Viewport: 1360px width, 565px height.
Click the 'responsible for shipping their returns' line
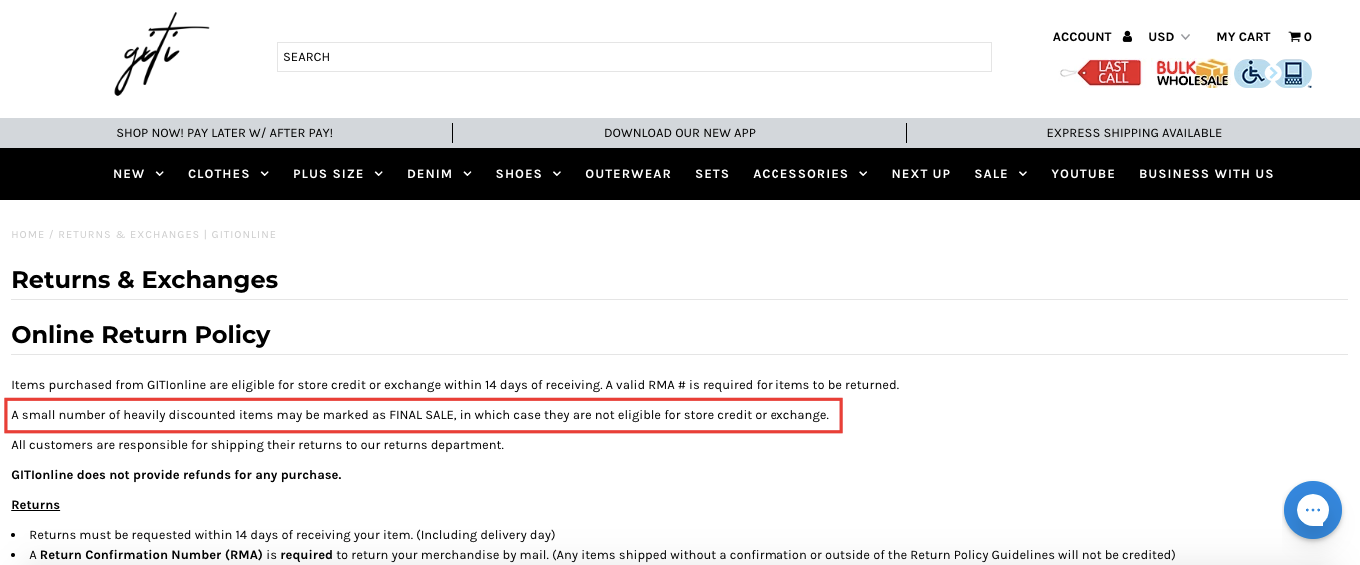(x=258, y=445)
